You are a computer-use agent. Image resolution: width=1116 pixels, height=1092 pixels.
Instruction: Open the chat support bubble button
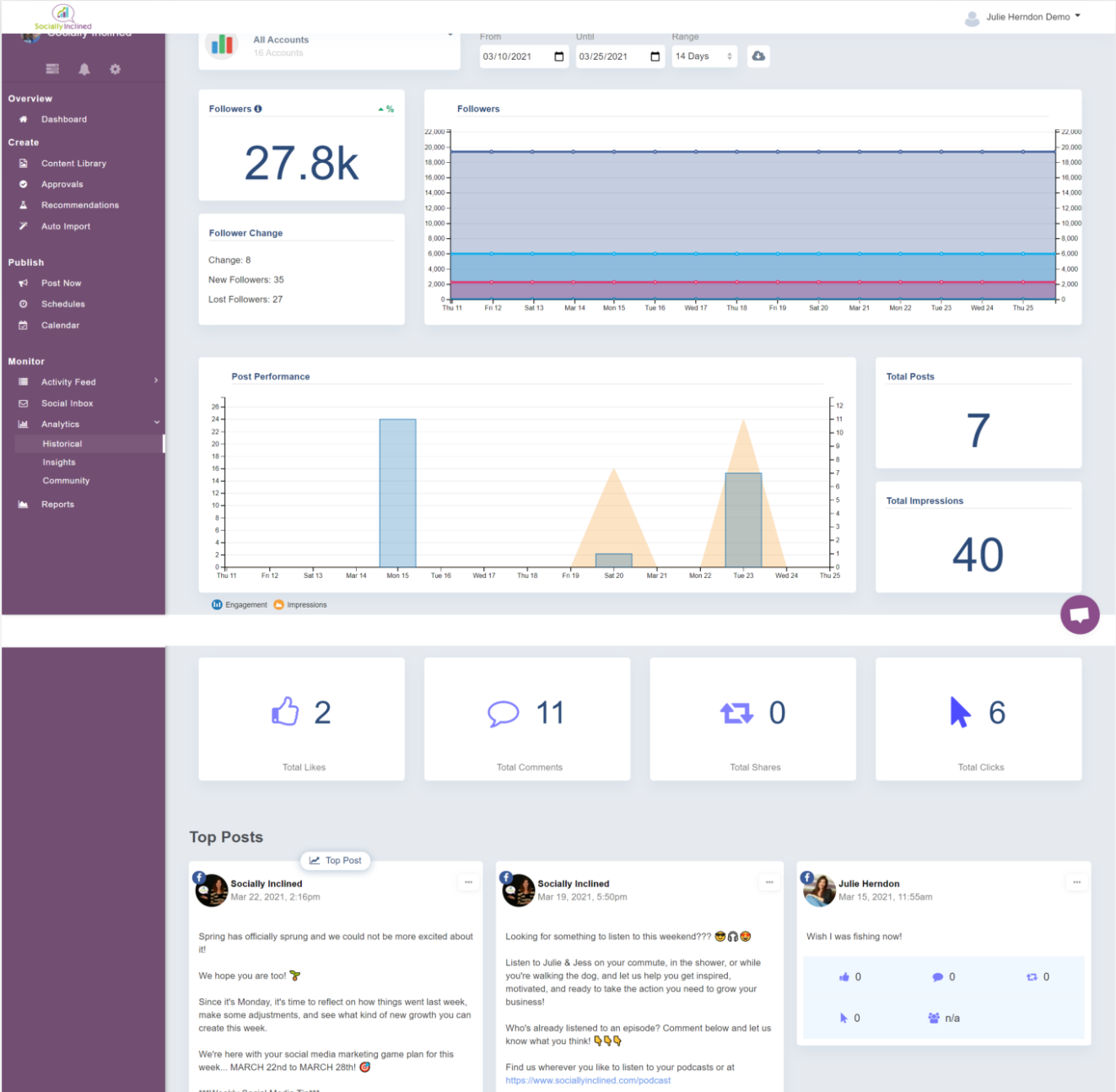tap(1080, 614)
